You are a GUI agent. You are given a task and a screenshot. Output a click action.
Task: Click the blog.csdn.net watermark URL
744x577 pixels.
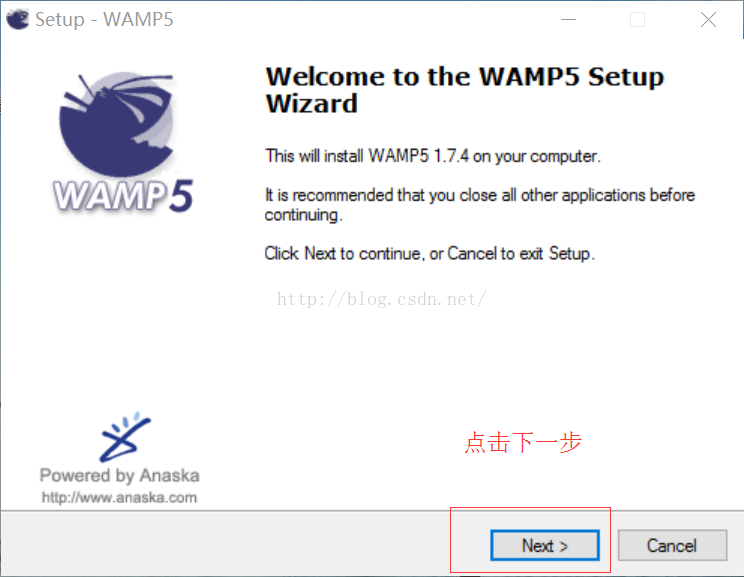pos(381,299)
